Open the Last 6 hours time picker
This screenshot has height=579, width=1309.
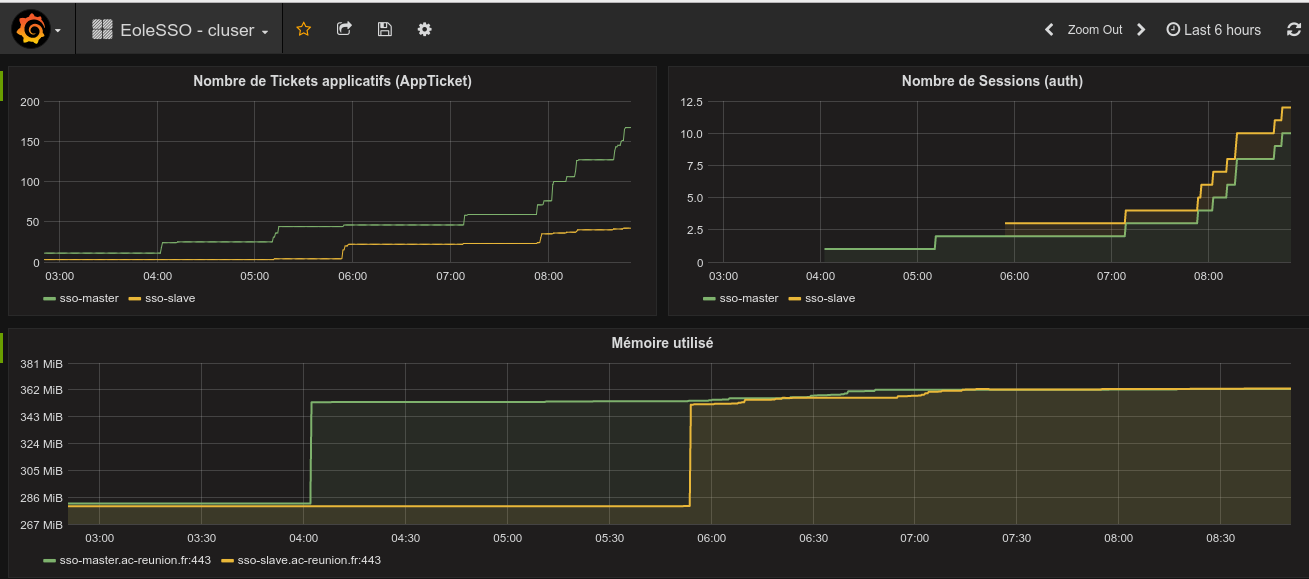1213,30
